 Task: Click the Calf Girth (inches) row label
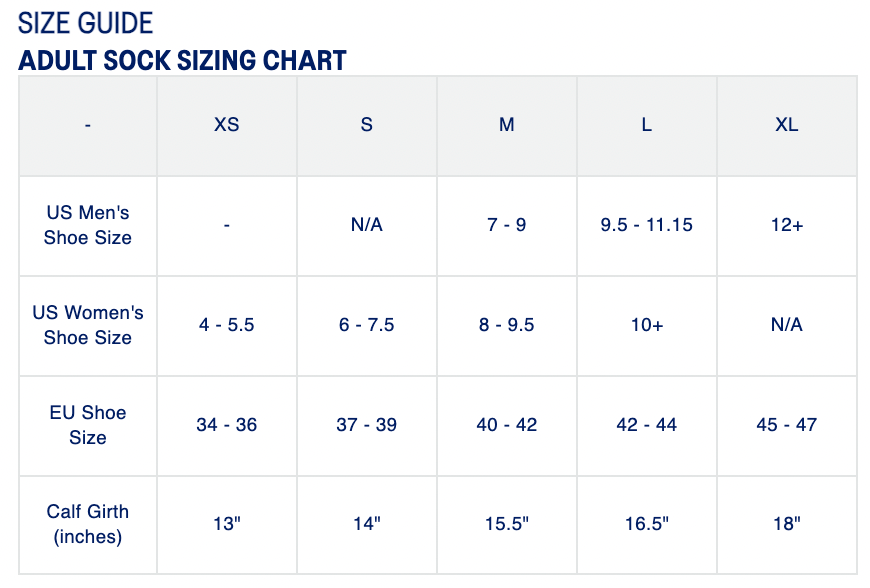pos(88,524)
